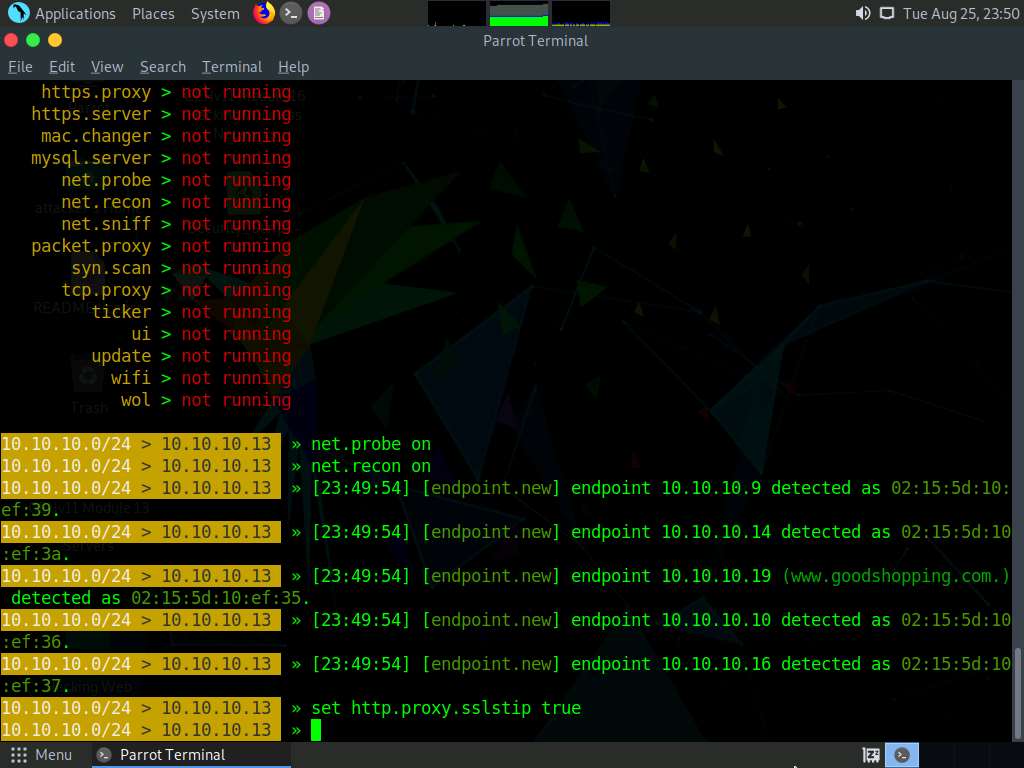Click the volume speaker icon
Screen dimensions: 1024x768
coord(863,13)
